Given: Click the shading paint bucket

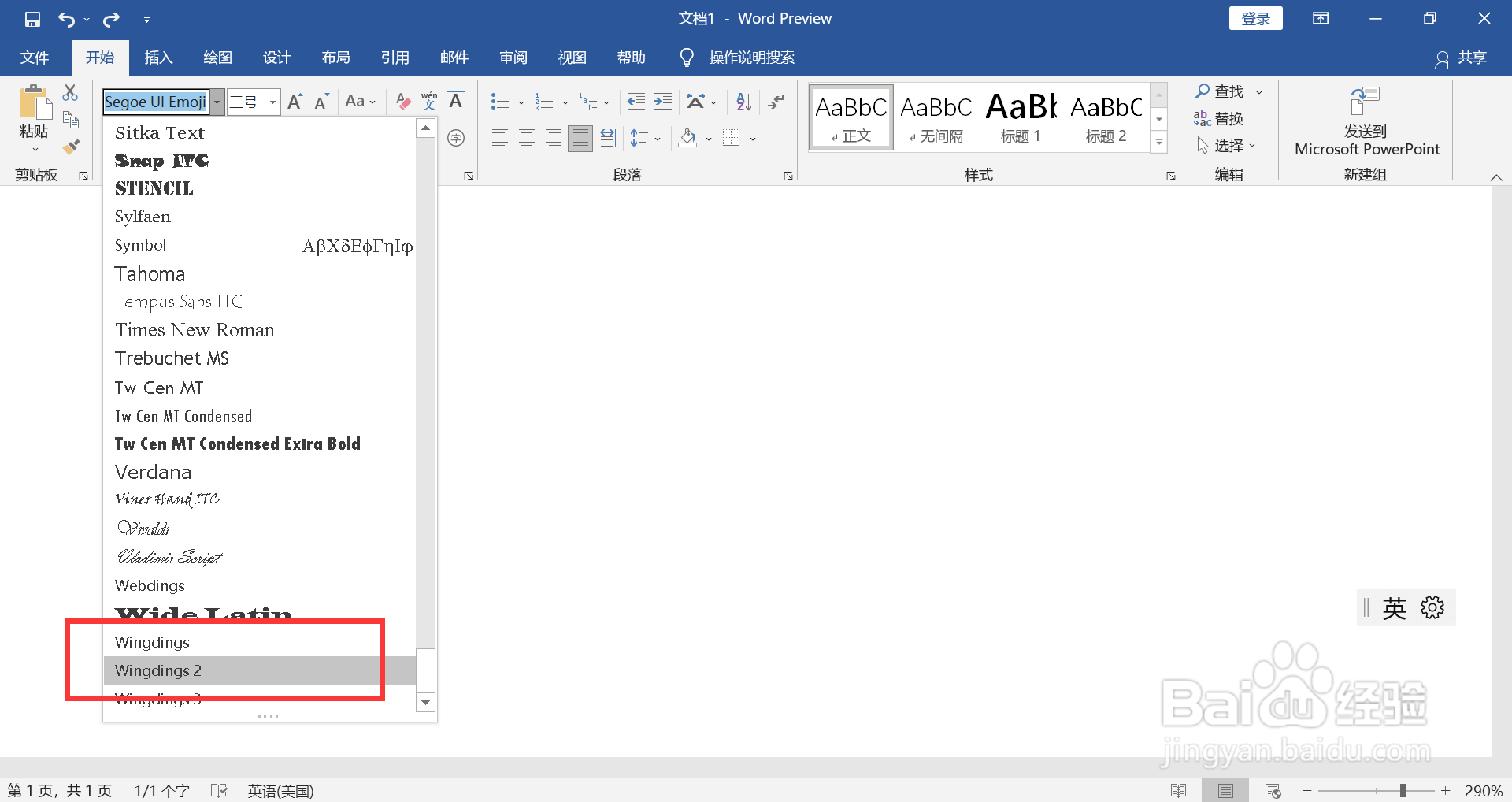Looking at the screenshot, I should click(x=687, y=139).
